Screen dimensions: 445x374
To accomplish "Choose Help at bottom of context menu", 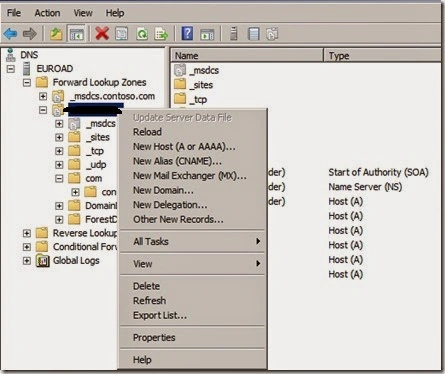I will click(193, 360).
